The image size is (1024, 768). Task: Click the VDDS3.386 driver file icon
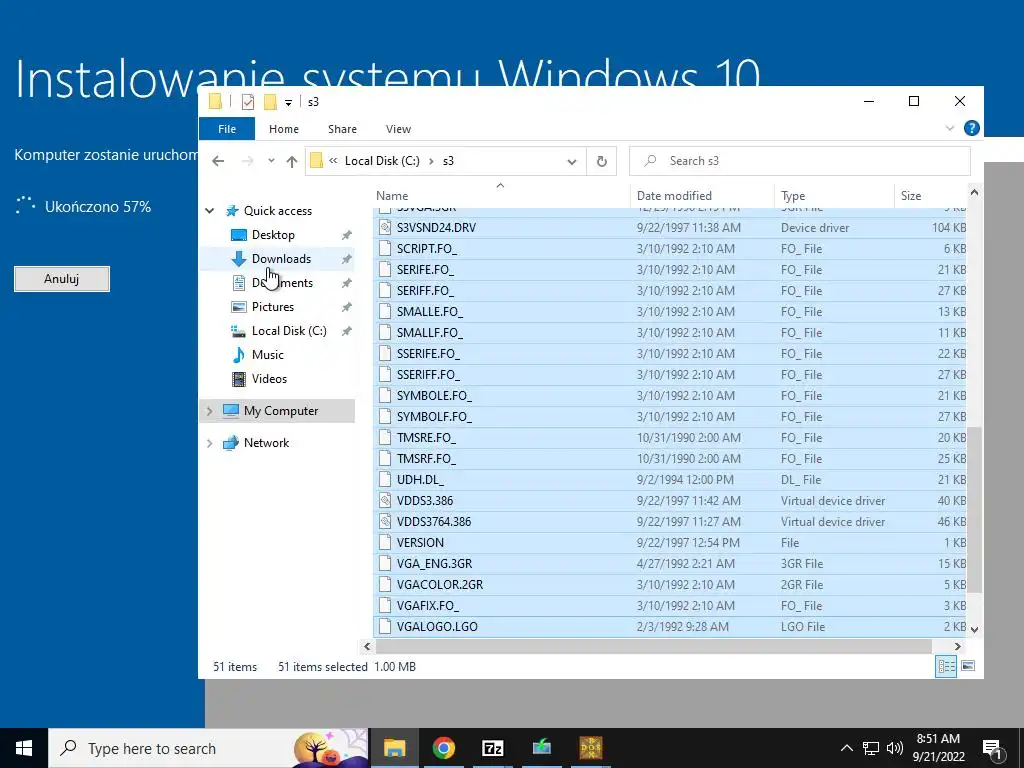click(385, 501)
